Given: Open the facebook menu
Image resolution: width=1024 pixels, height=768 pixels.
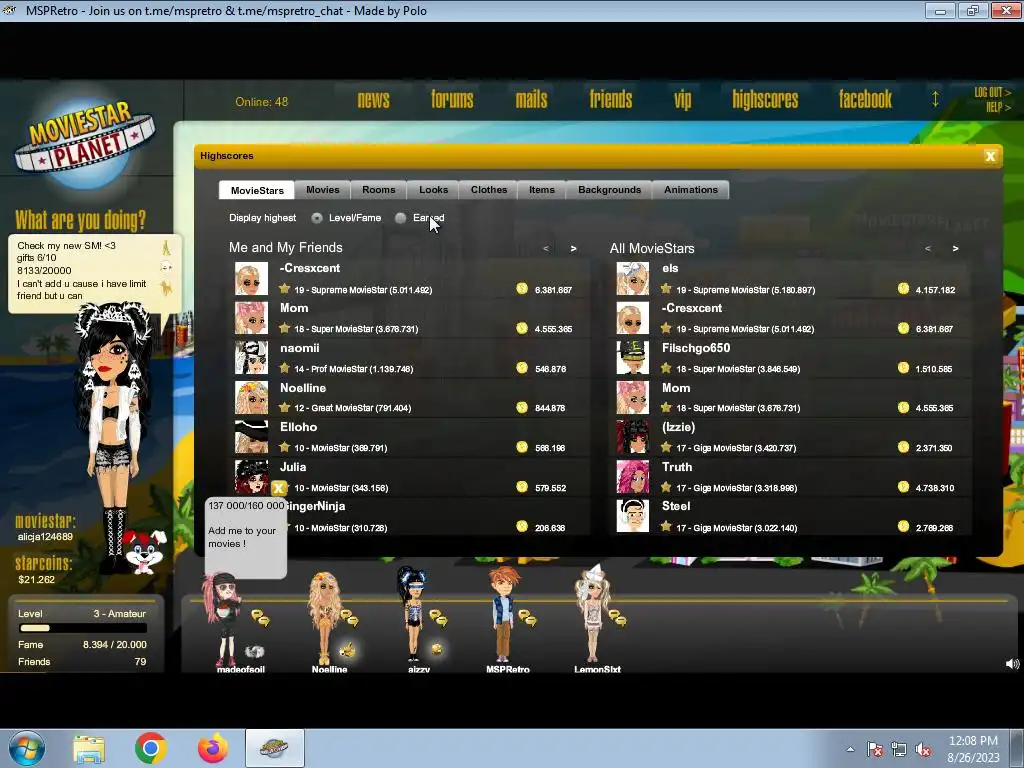Looking at the screenshot, I should [865, 99].
